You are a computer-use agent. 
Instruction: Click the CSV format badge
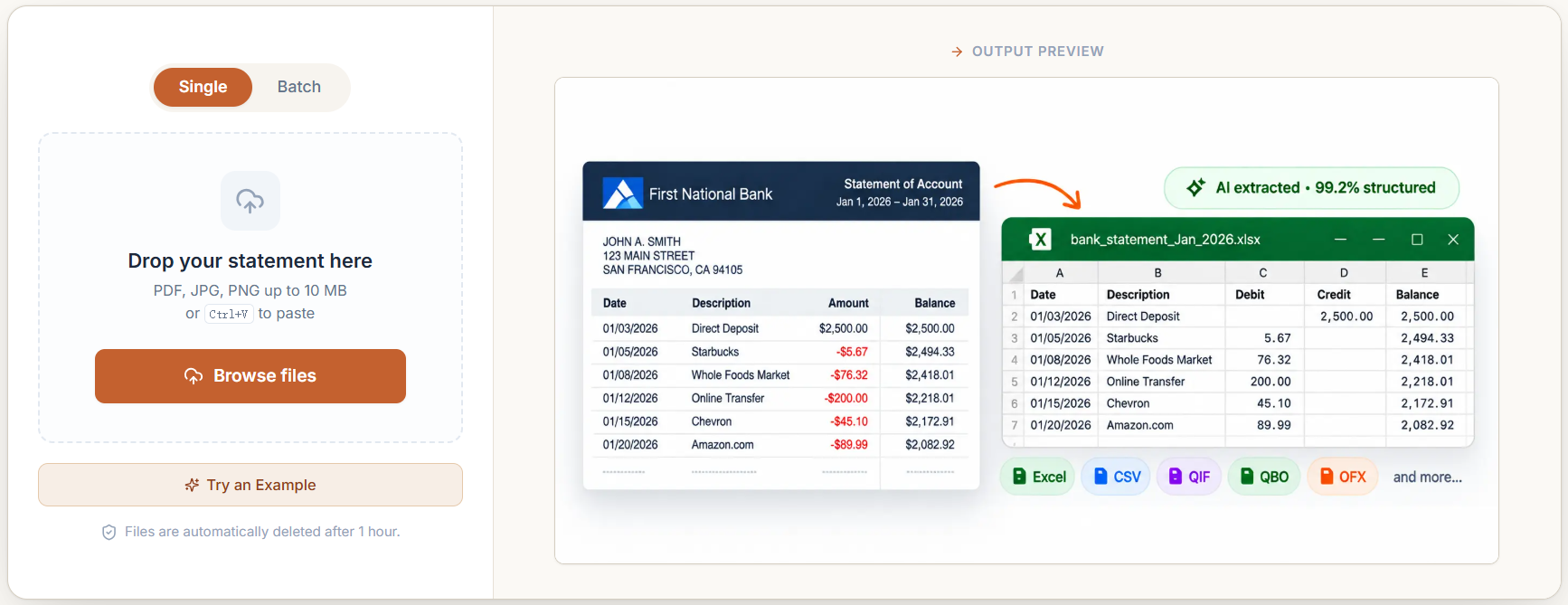click(x=1116, y=477)
